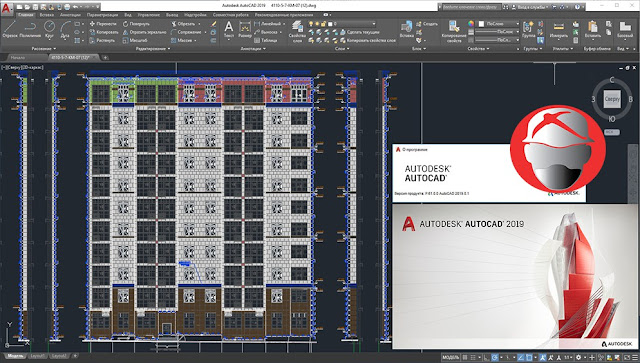640x363 pixels.
Task: Switch to the Параметризация ribbon tab
Action: point(102,15)
